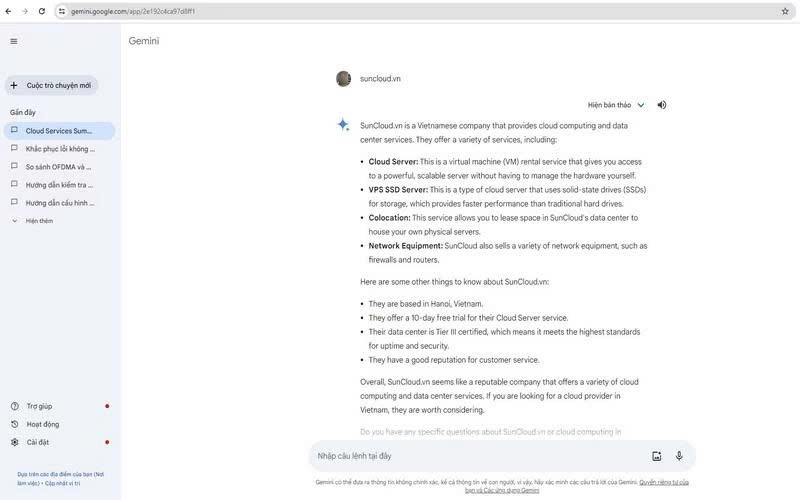The height and width of the screenshot is (500, 800).
Task: Expand the Hiện bản thảo dropdown
Action: click(616, 105)
